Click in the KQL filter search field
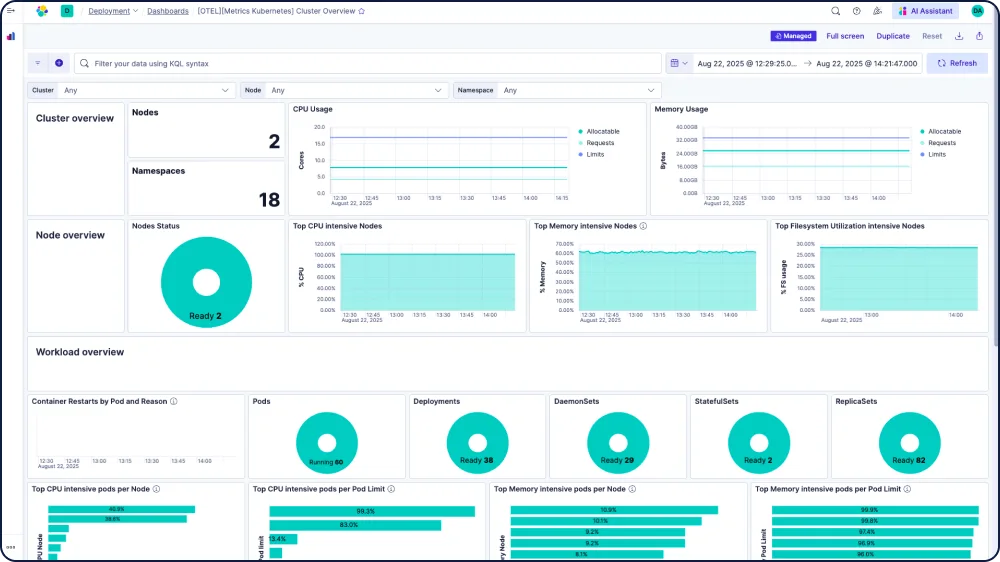 point(370,63)
